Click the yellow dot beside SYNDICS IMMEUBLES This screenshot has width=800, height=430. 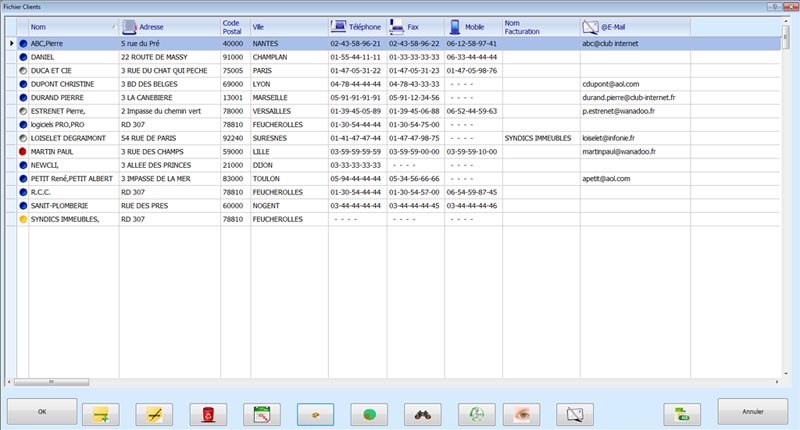pos(22,218)
